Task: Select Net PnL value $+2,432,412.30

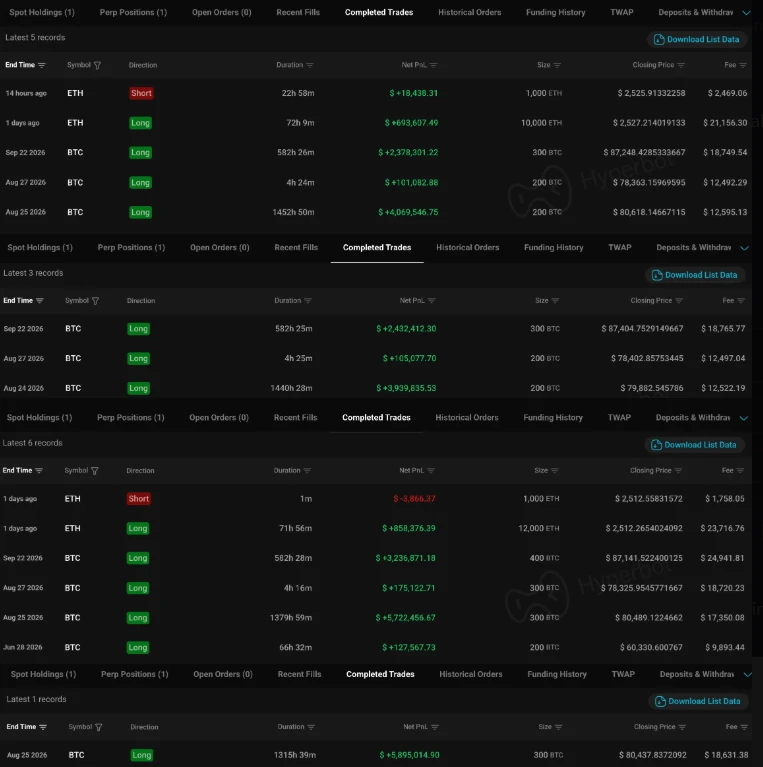Action: pos(406,329)
